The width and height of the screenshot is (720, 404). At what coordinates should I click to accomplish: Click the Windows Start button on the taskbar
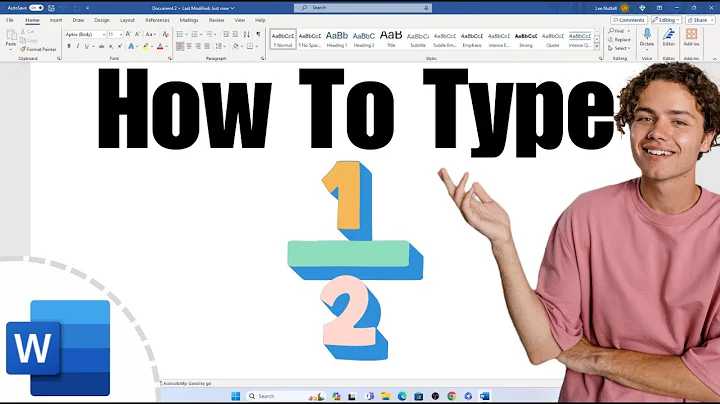(236, 396)
